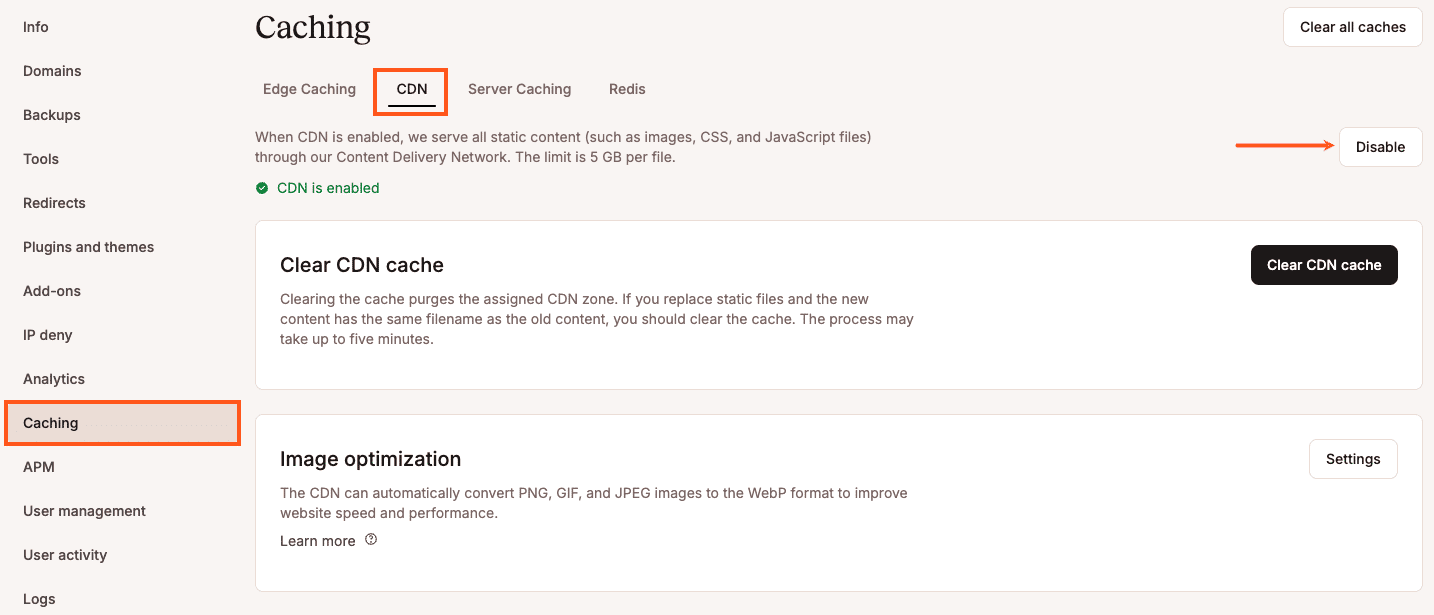Go to Backups in the sidebar
This screenshot has height=615, width=1434.
click(51, 115)
